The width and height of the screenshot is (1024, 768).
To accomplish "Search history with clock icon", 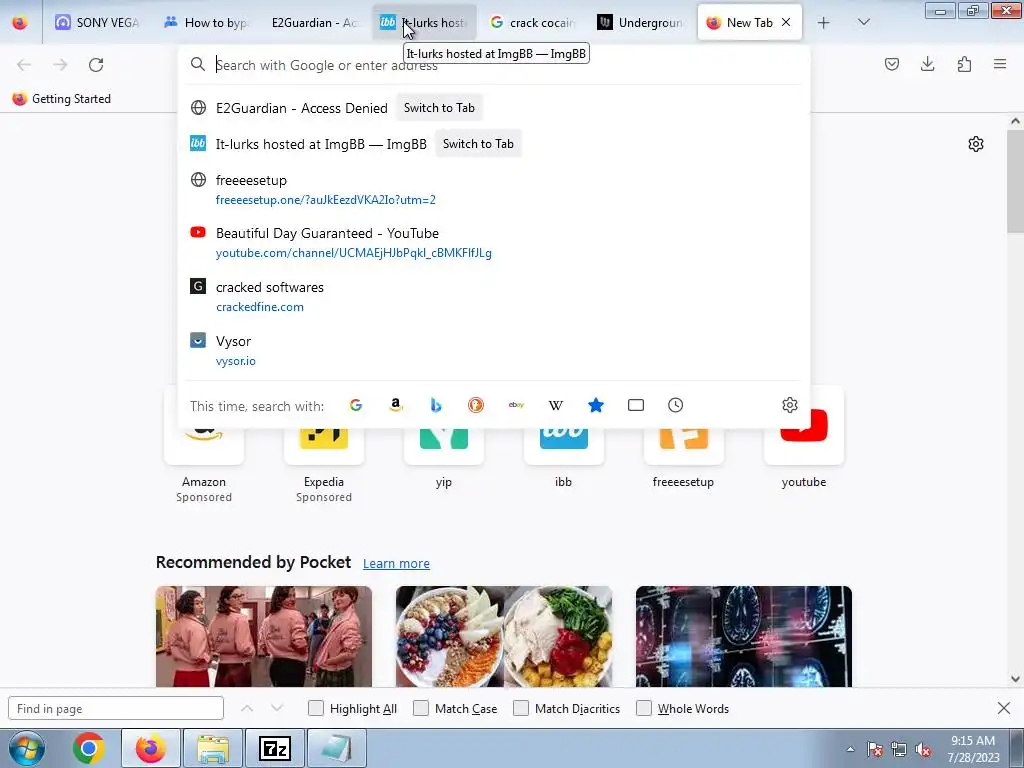I will point(675,406).
